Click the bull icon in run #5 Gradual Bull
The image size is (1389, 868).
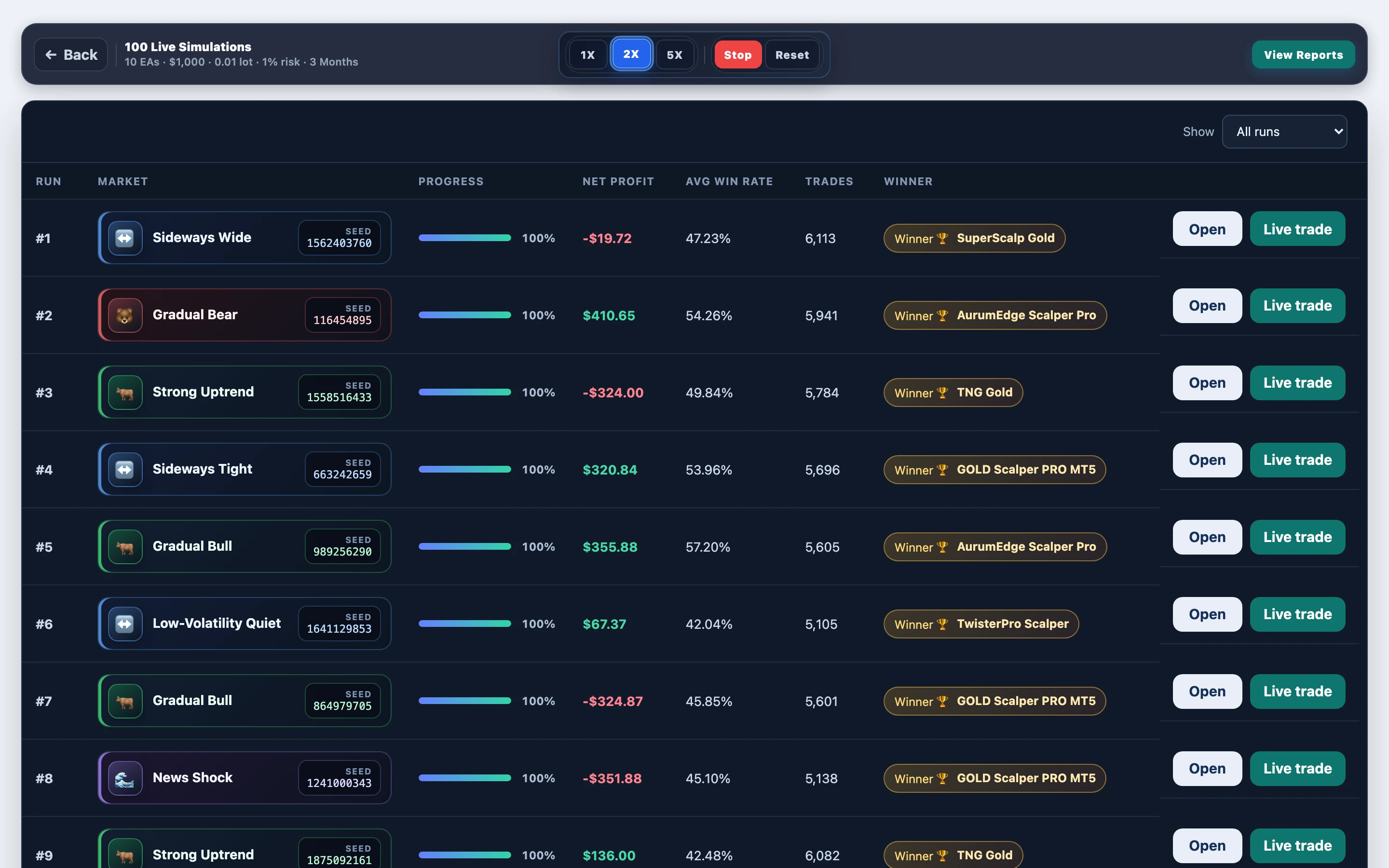pyautogui.click(x=125, y=546)
